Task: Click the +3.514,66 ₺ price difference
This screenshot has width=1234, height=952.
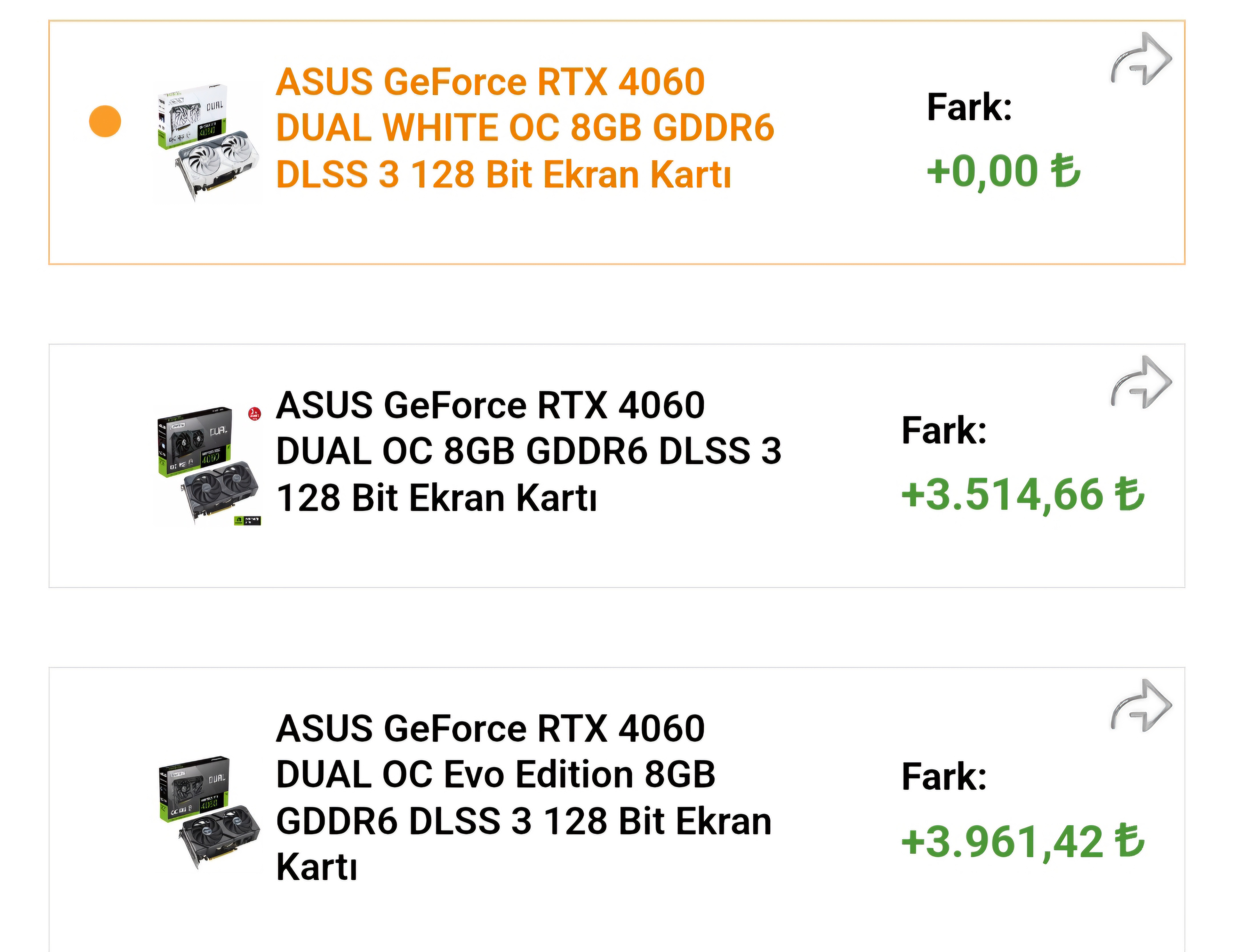Action: (x=1023, y=495)
